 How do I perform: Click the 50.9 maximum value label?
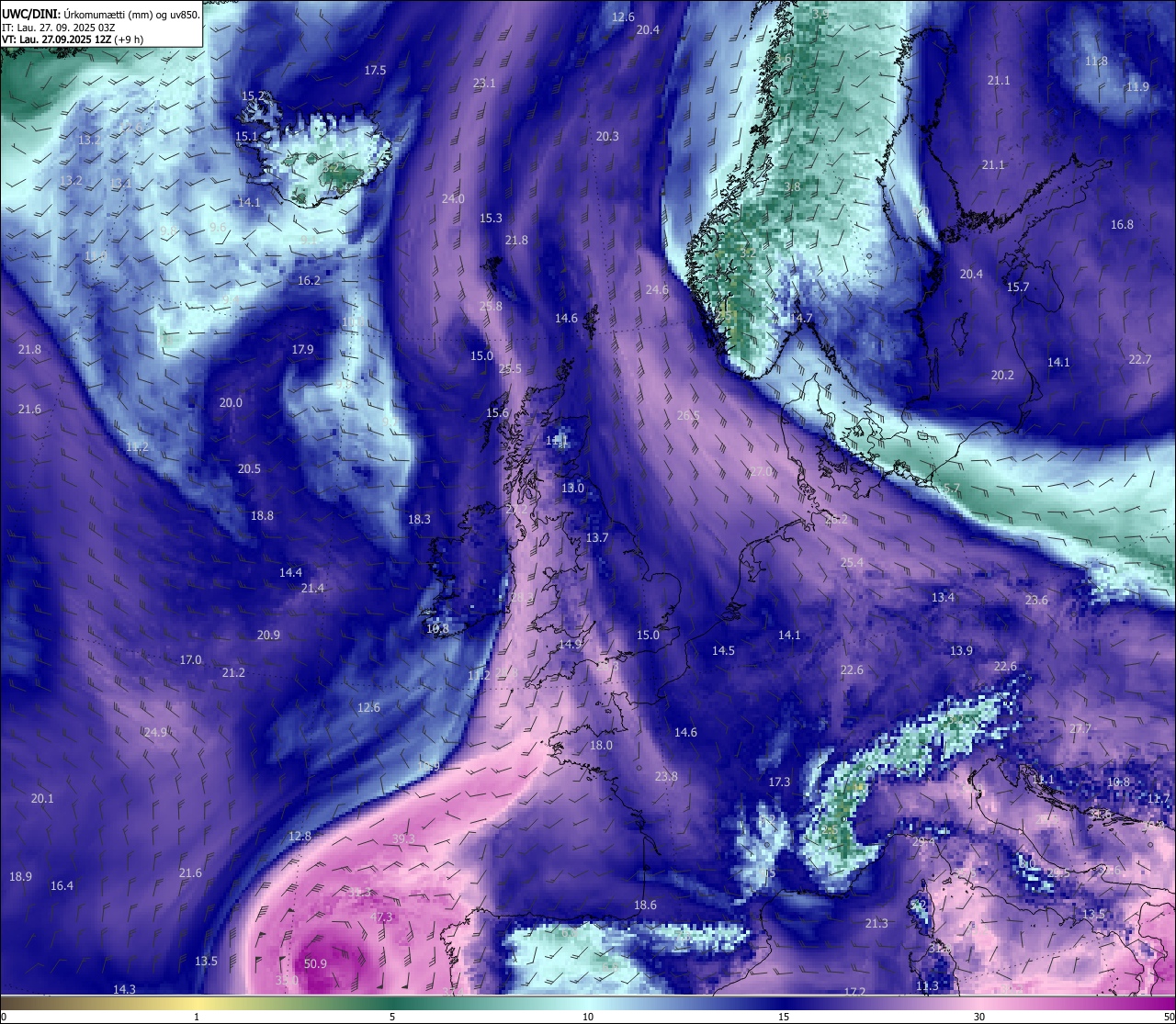315,963
